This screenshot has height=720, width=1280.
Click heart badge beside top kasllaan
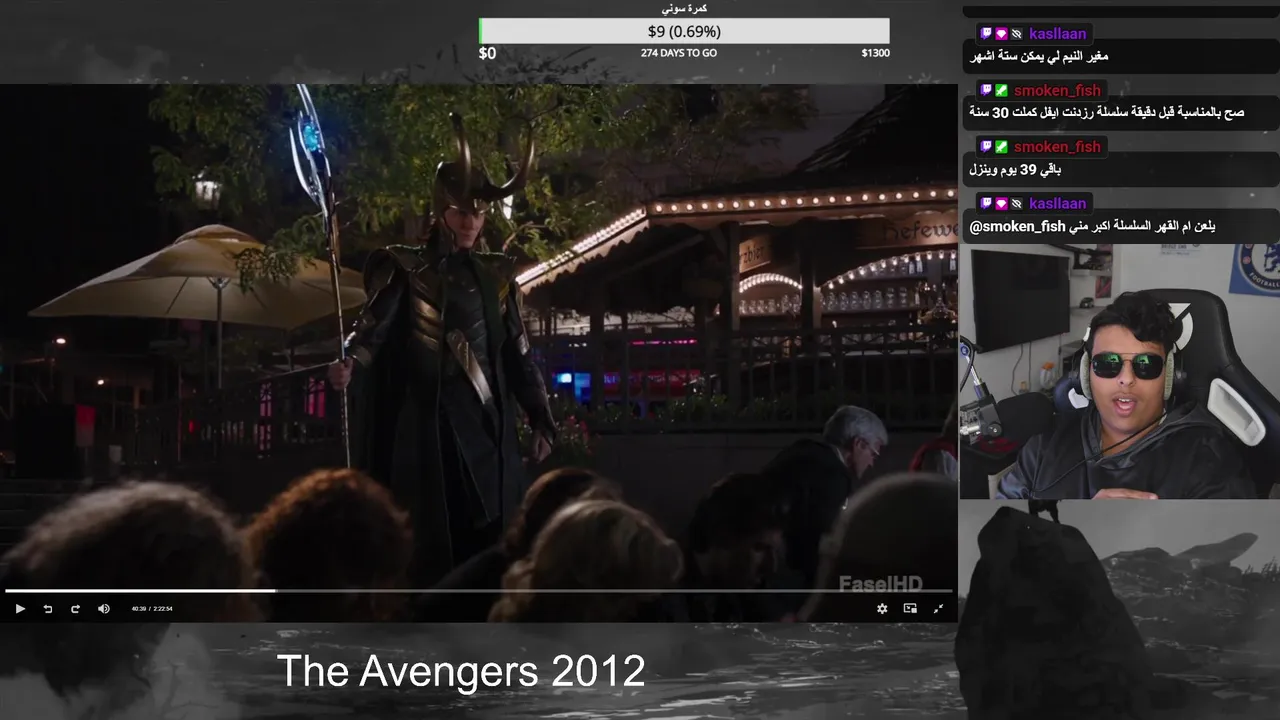[x=1001, y=34]
